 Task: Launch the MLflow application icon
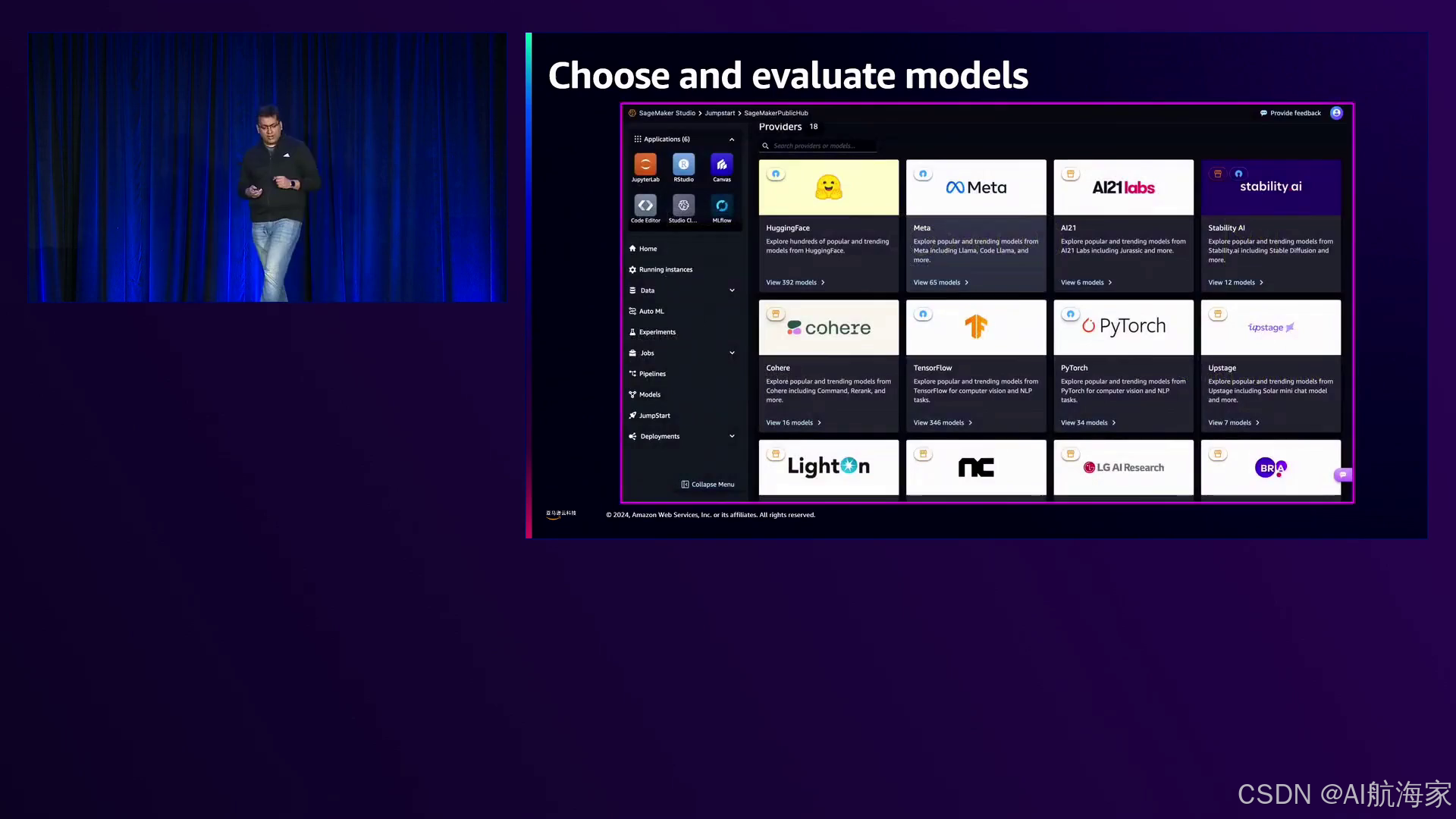[721, 206]
